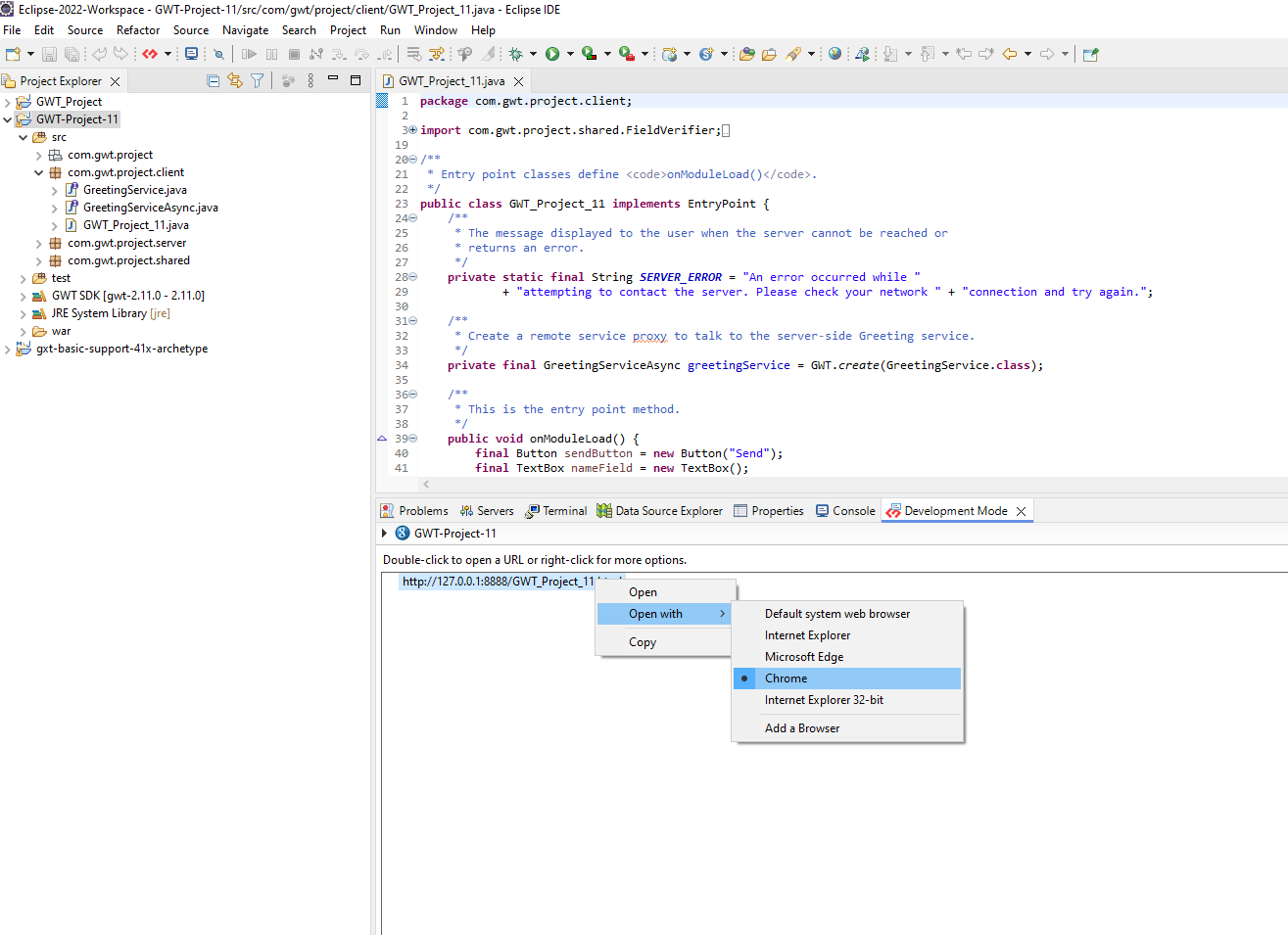Switch to the Servers tab
Viewport: 1288px width, 935px height.
click(487, 511)
